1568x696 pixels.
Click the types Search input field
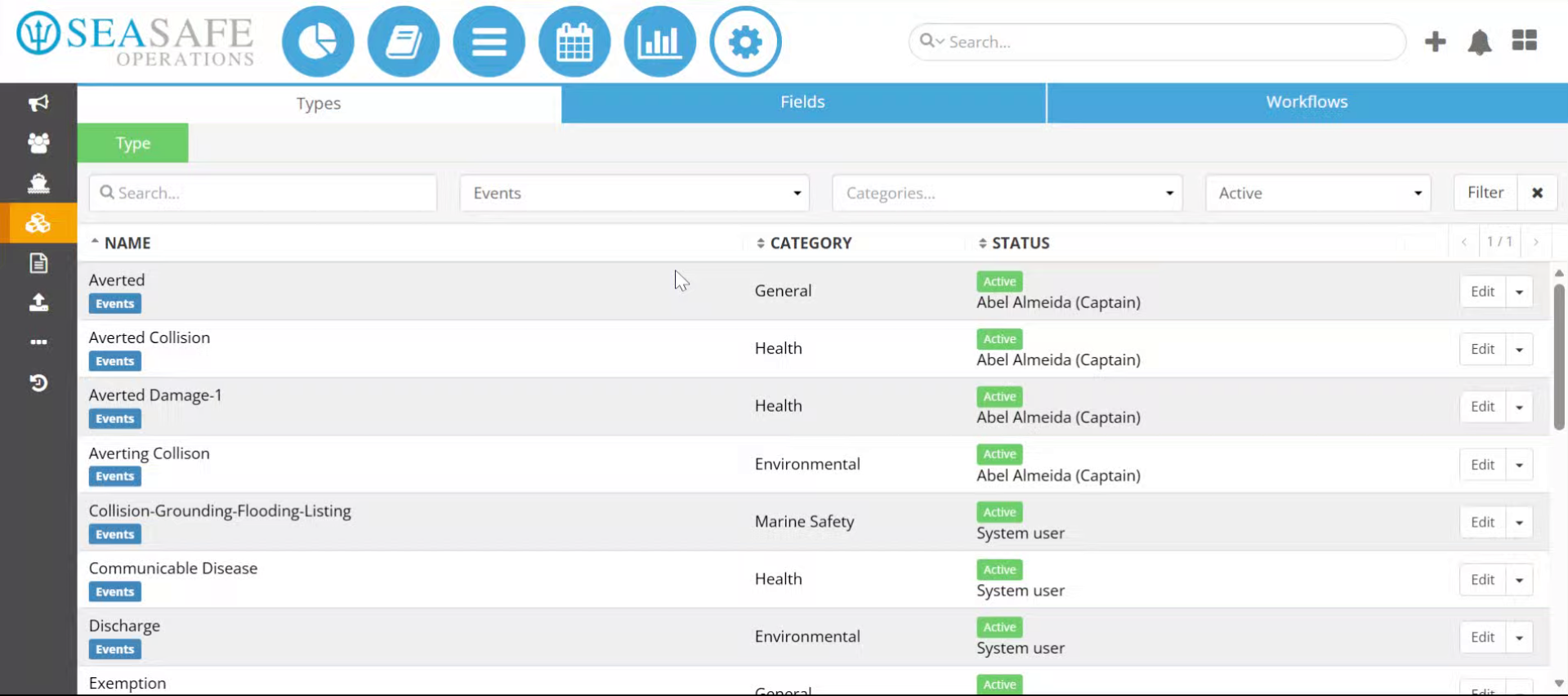coord(263,194)
